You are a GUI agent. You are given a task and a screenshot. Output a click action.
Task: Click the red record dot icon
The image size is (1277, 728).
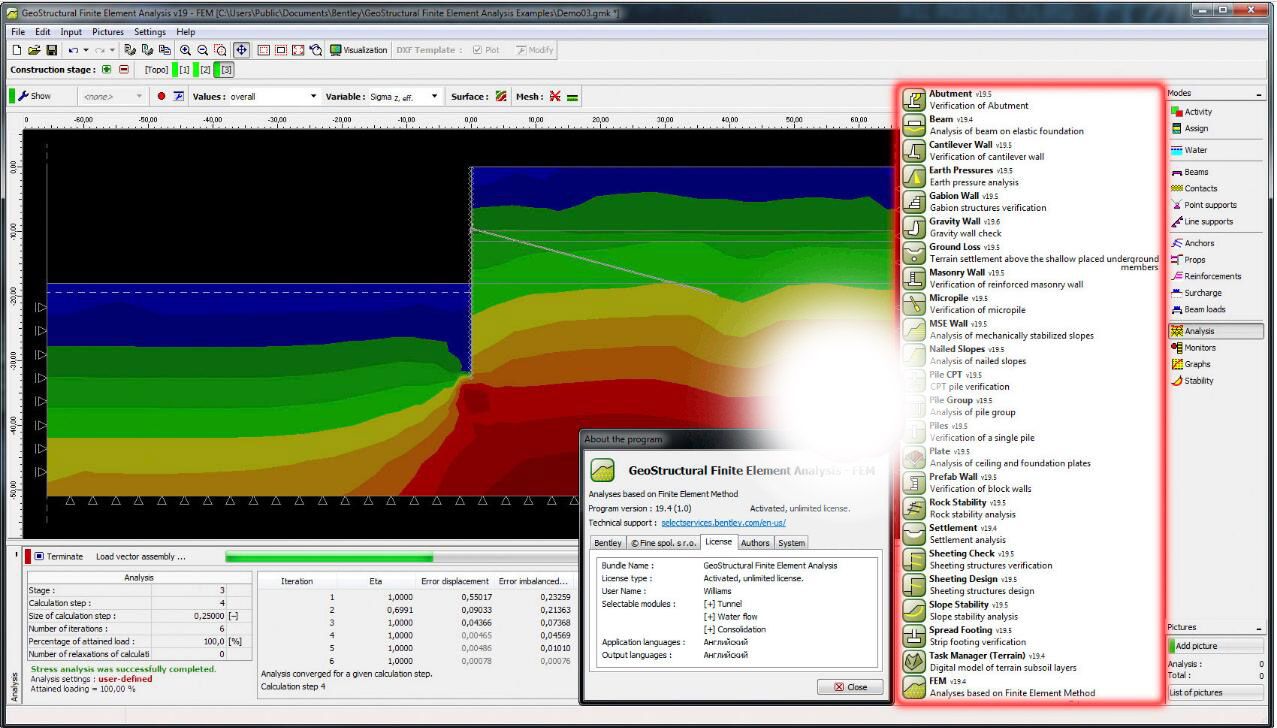click(161, 96)
